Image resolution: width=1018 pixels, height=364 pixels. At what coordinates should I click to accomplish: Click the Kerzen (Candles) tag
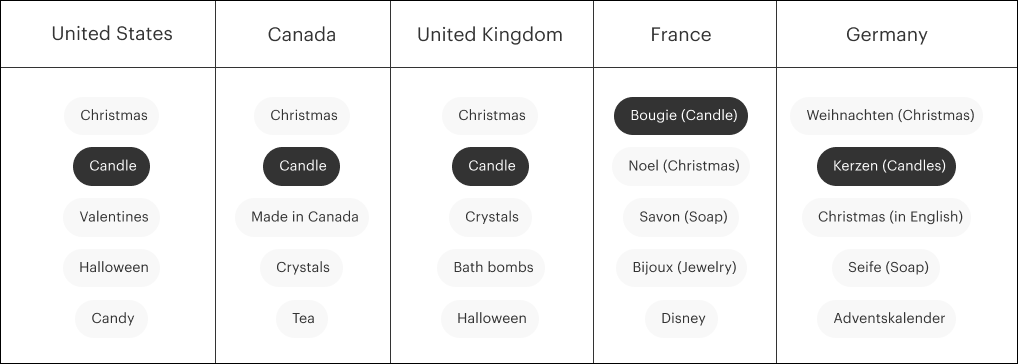click(x=886, y=166)
